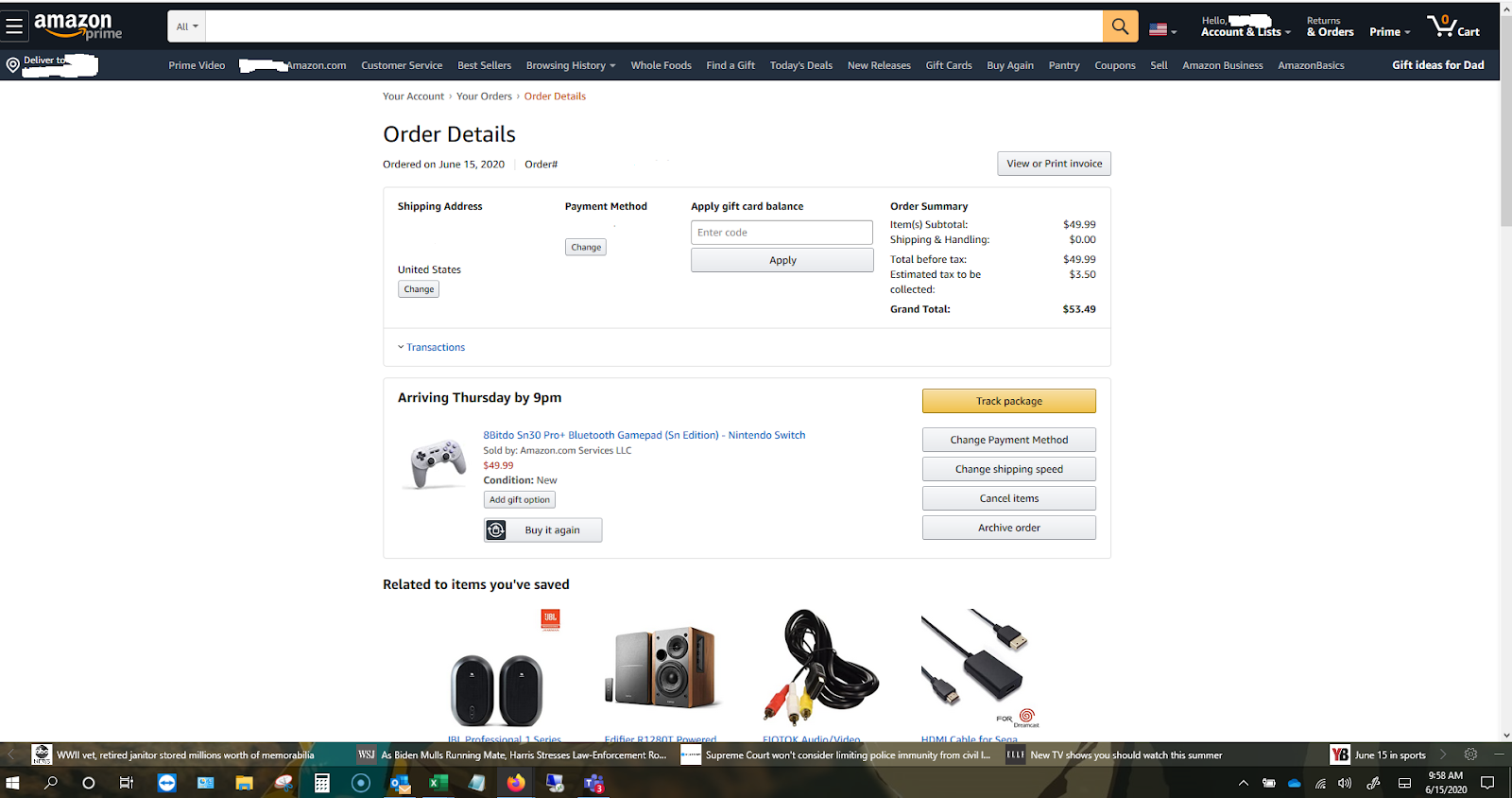
Task: Open the All search category dropdown
Action: point(187,26)
